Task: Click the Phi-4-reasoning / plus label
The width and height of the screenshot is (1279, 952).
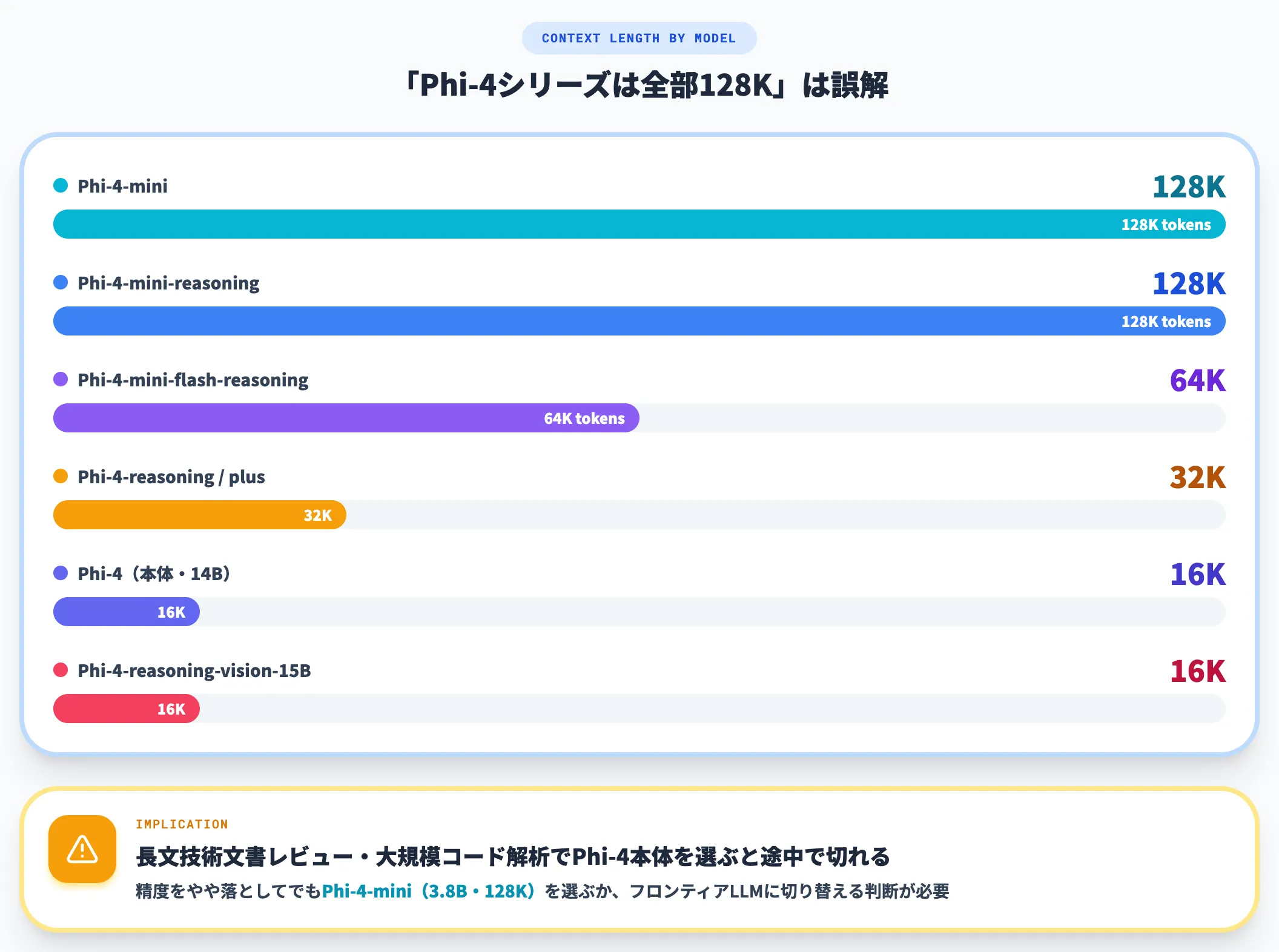Action: (171, 477)
